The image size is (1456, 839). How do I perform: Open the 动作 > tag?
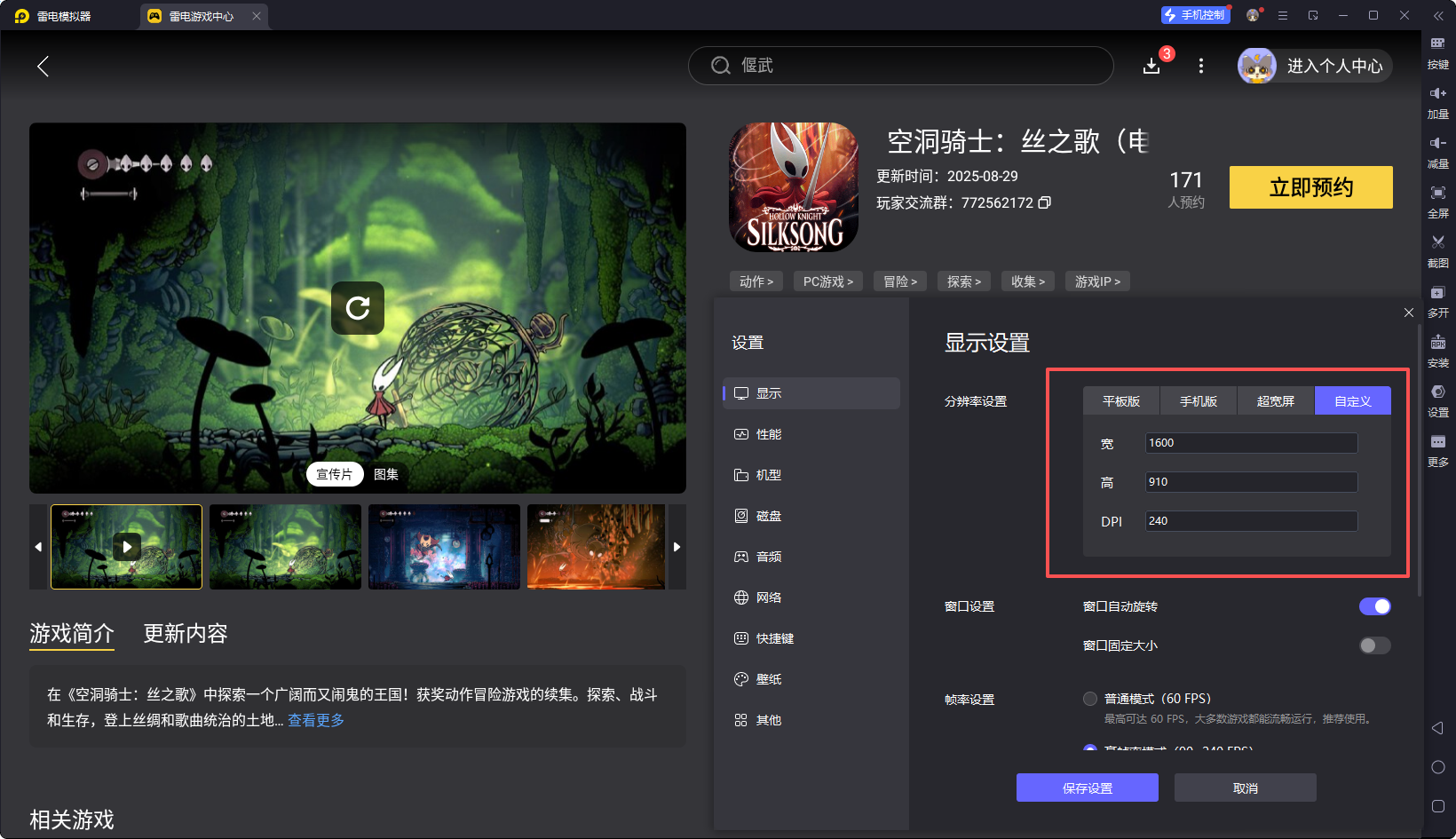[x=756, y=281]
